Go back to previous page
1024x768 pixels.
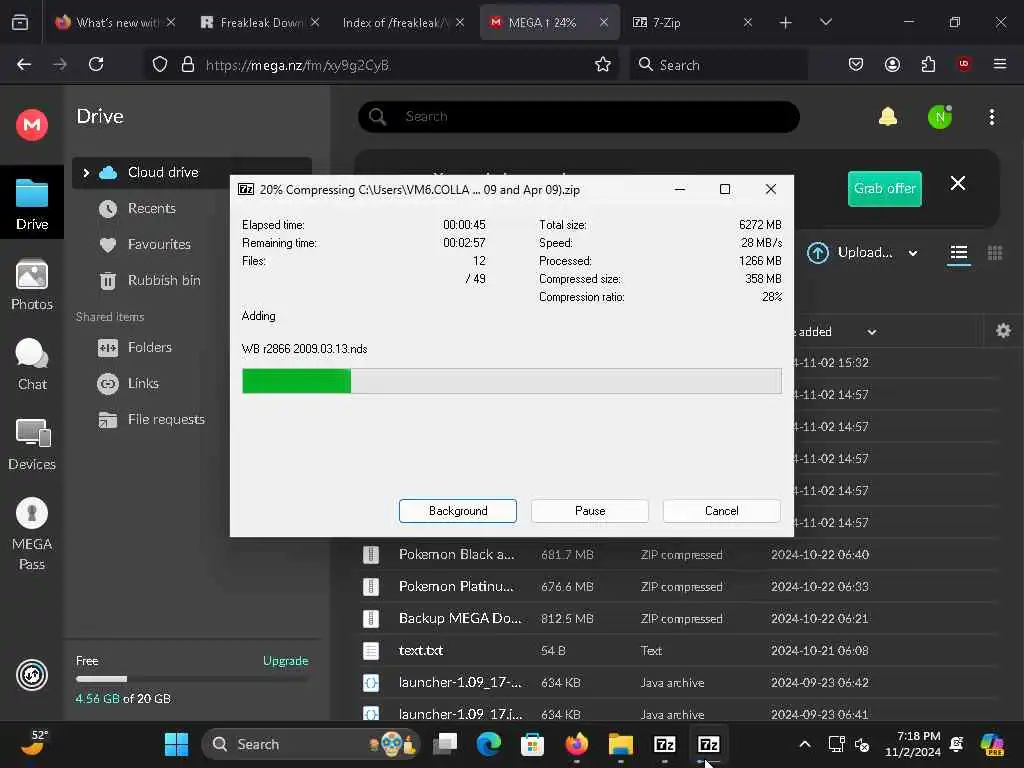24,64
